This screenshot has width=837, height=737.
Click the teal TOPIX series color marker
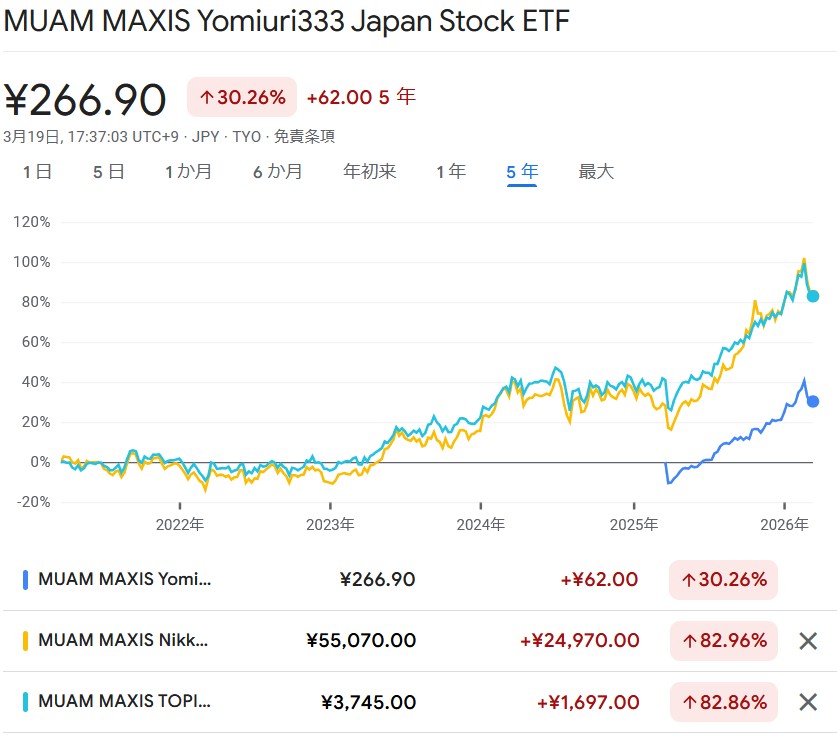[25, 702]
